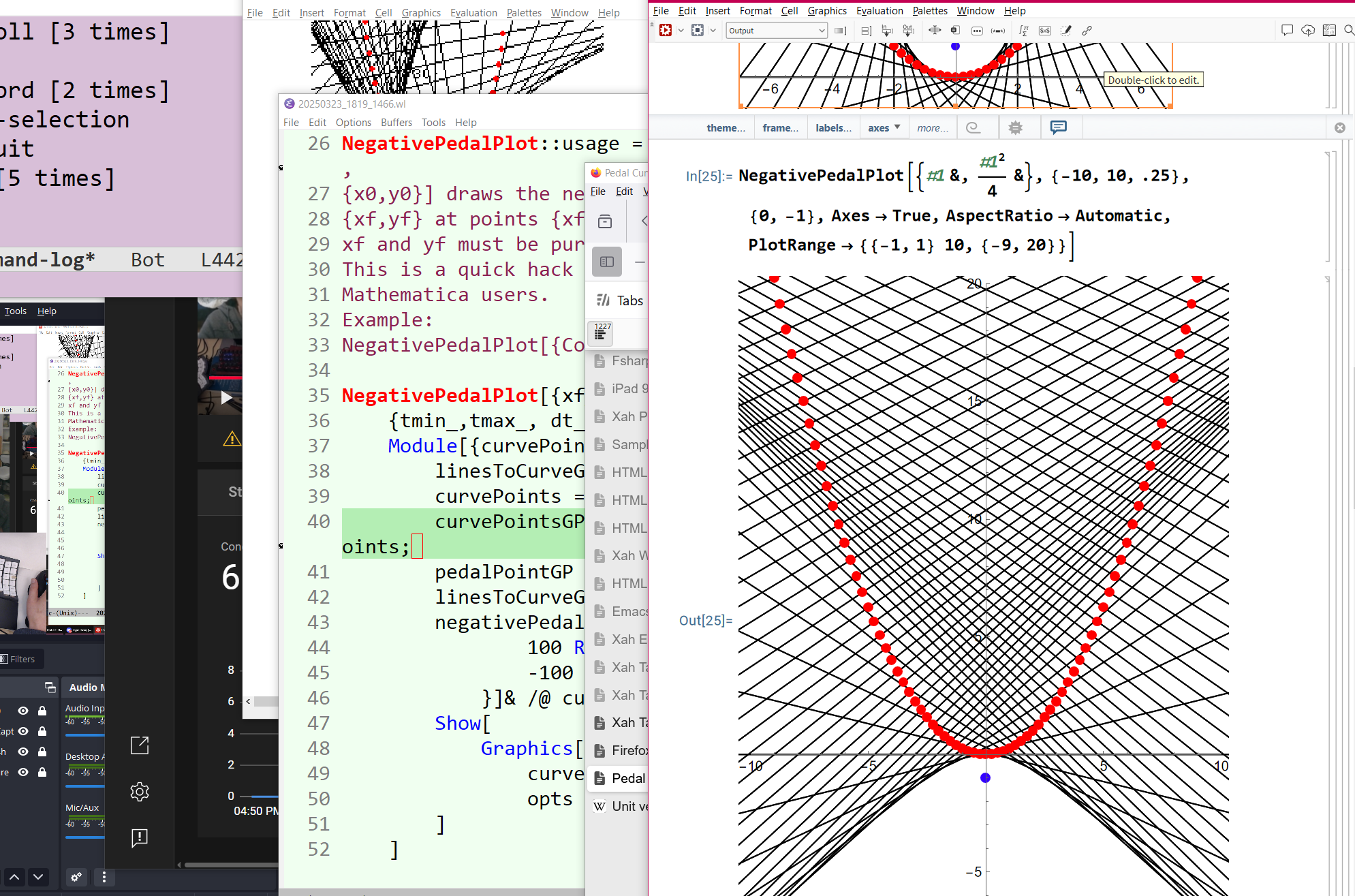The height and width of the screenshot is (896, 1355).
Task: Open the 'axes' dropdown in the graphics suggestions bar
Action: pyautogui.click(x=884, y=127)
